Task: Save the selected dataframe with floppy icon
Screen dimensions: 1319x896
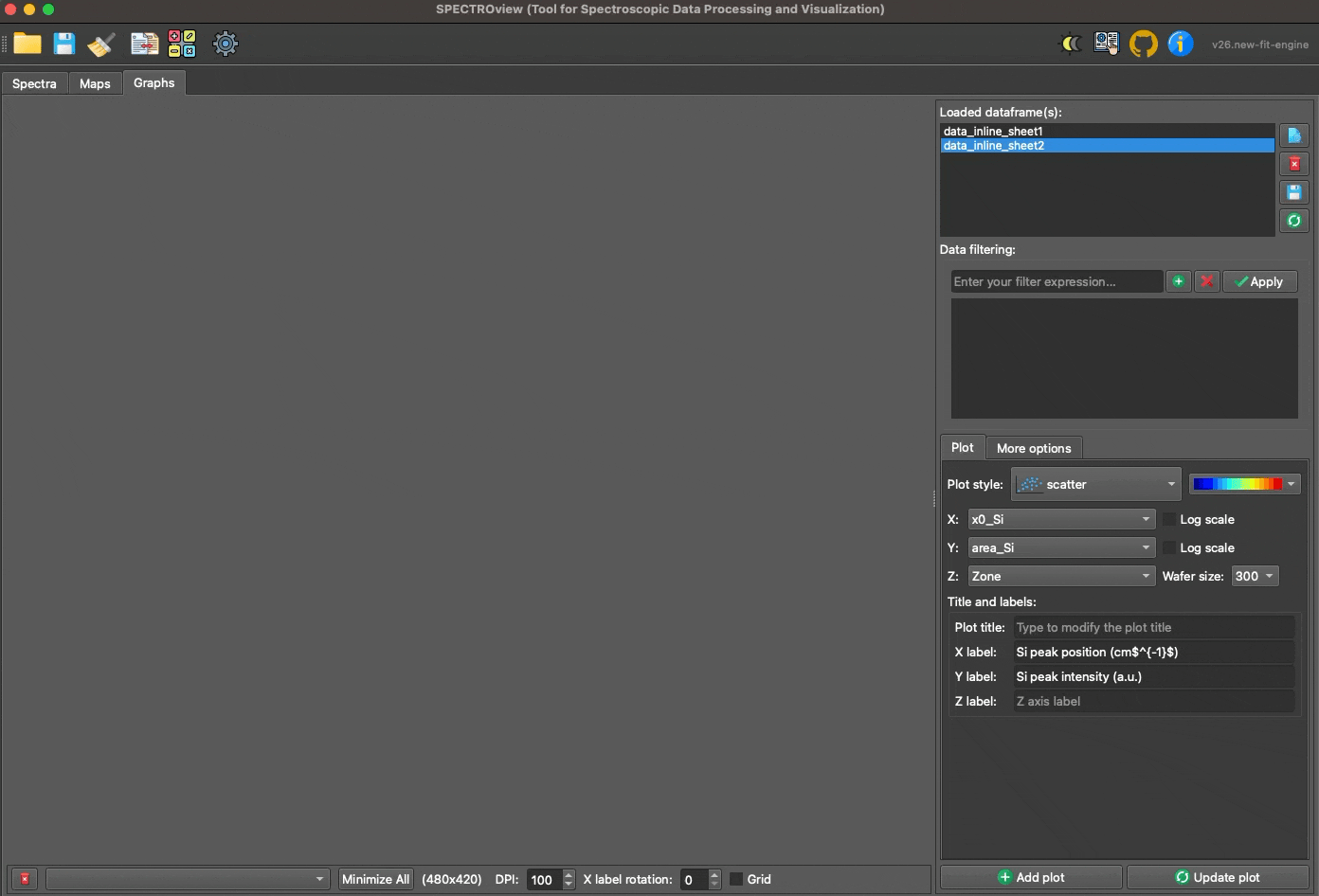Action: [x=1293, y=192]
